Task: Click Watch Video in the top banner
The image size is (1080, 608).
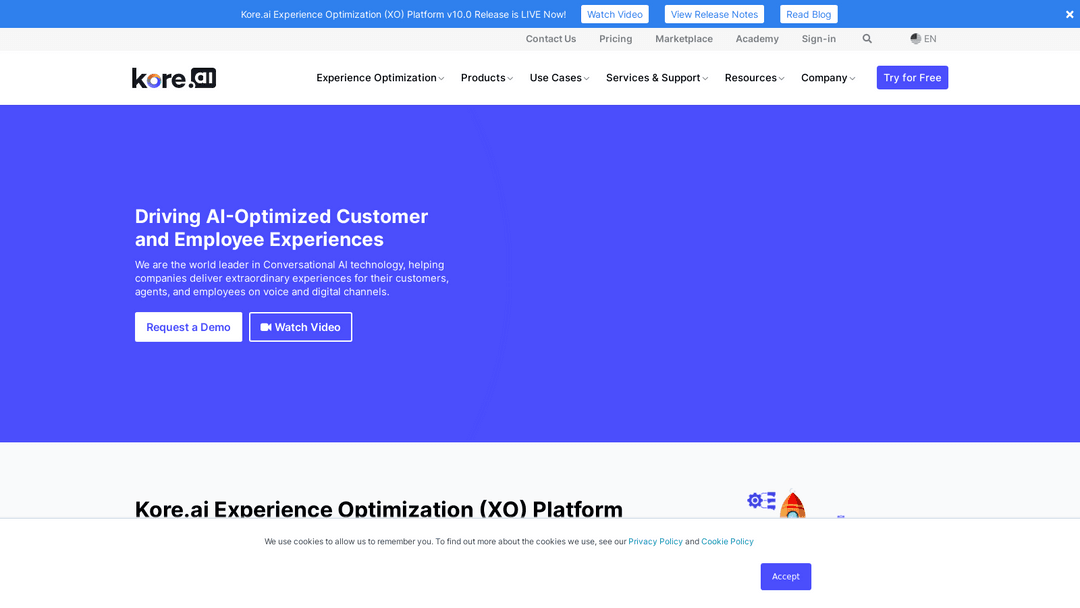Action: [x=614, y=14]
